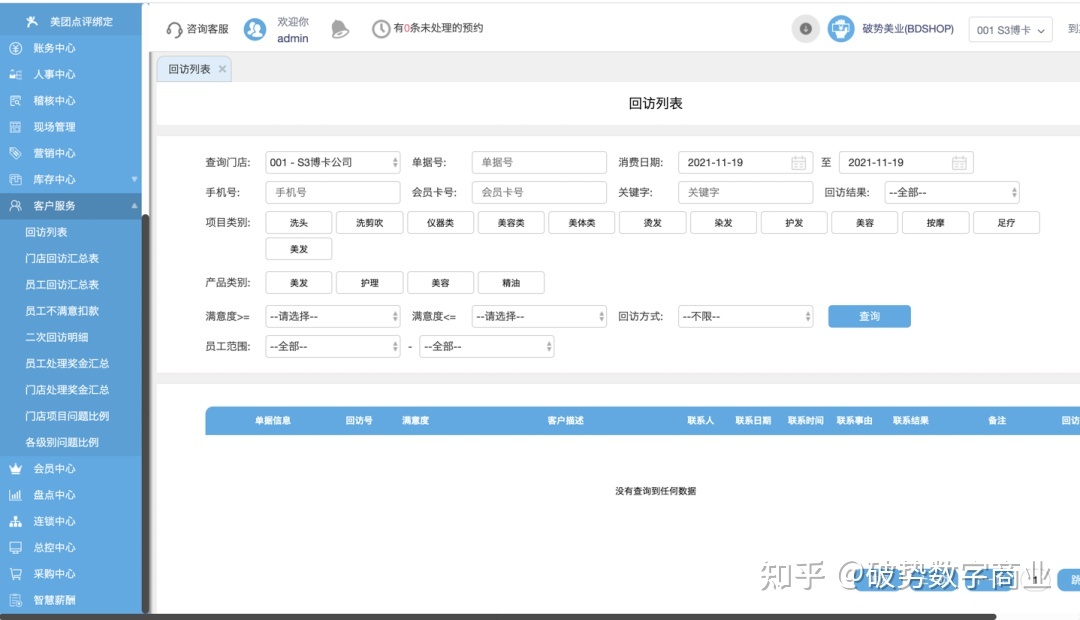Open 美团点评绑定 sidebar entry icon
The width and height of the screenshot is (1080, 620).
(32, 21)
